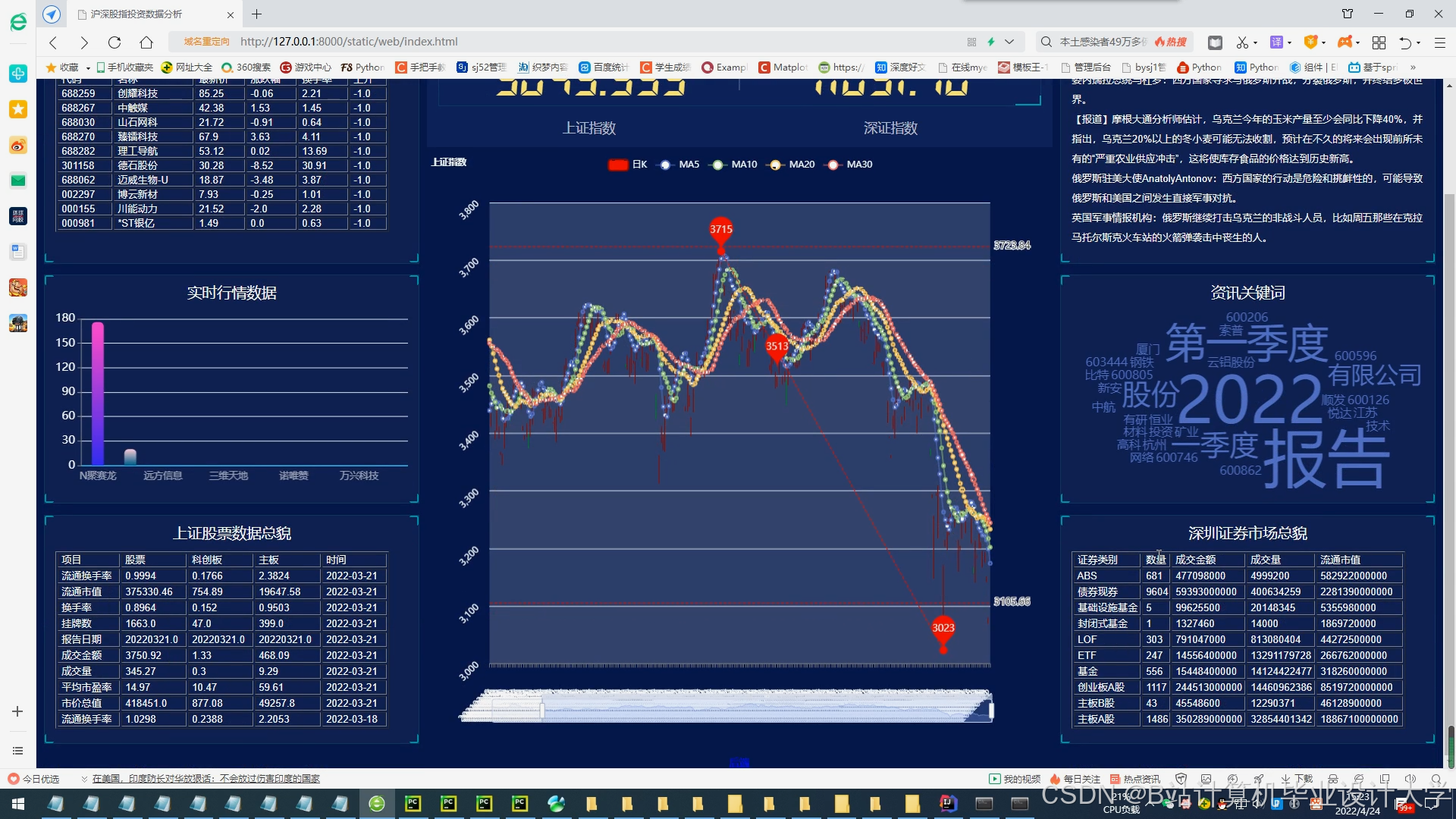Open the Weibo icon in the sidebar

18,145
